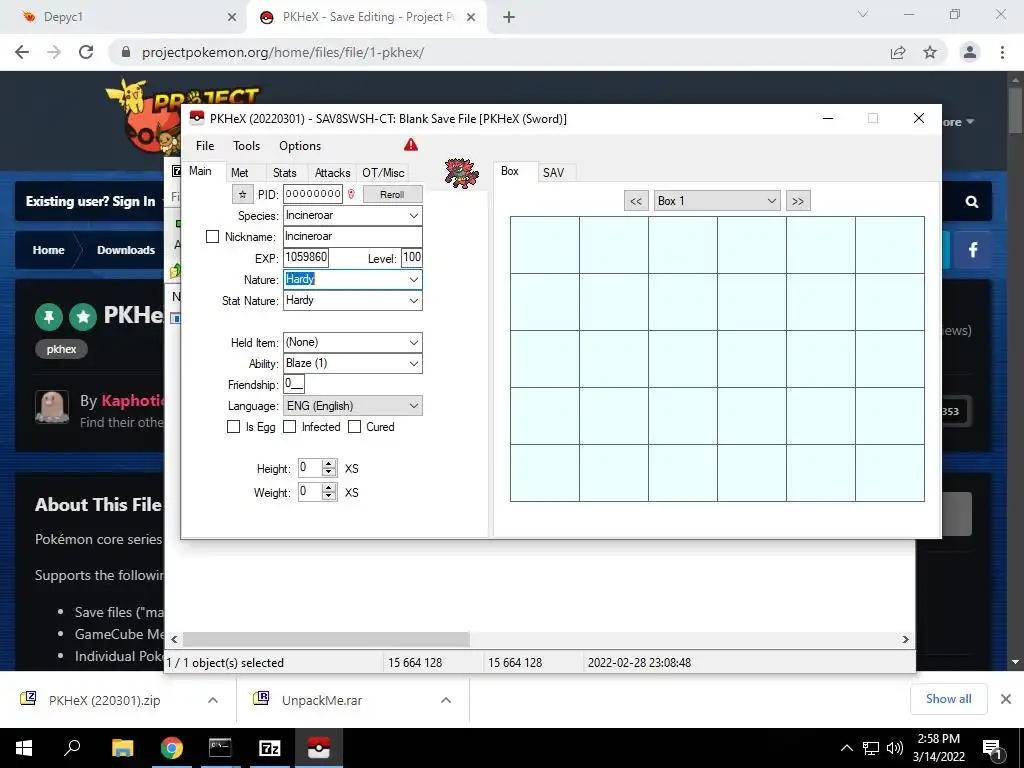
Task: Expand PKHeX zip download options
Action: pos(213,700)
